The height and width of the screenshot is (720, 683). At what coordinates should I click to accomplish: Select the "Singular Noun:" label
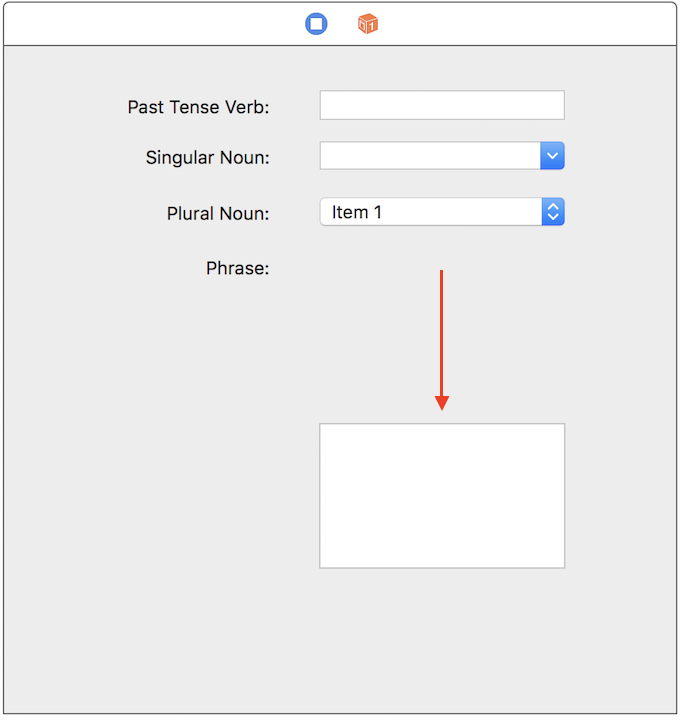click(207, 157)
